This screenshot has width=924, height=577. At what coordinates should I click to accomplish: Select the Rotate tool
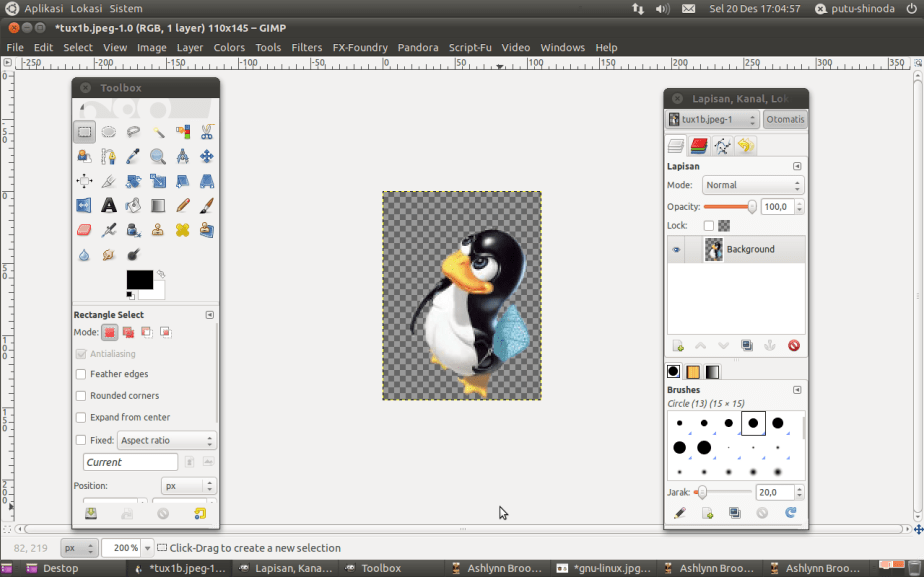point(133,181)
